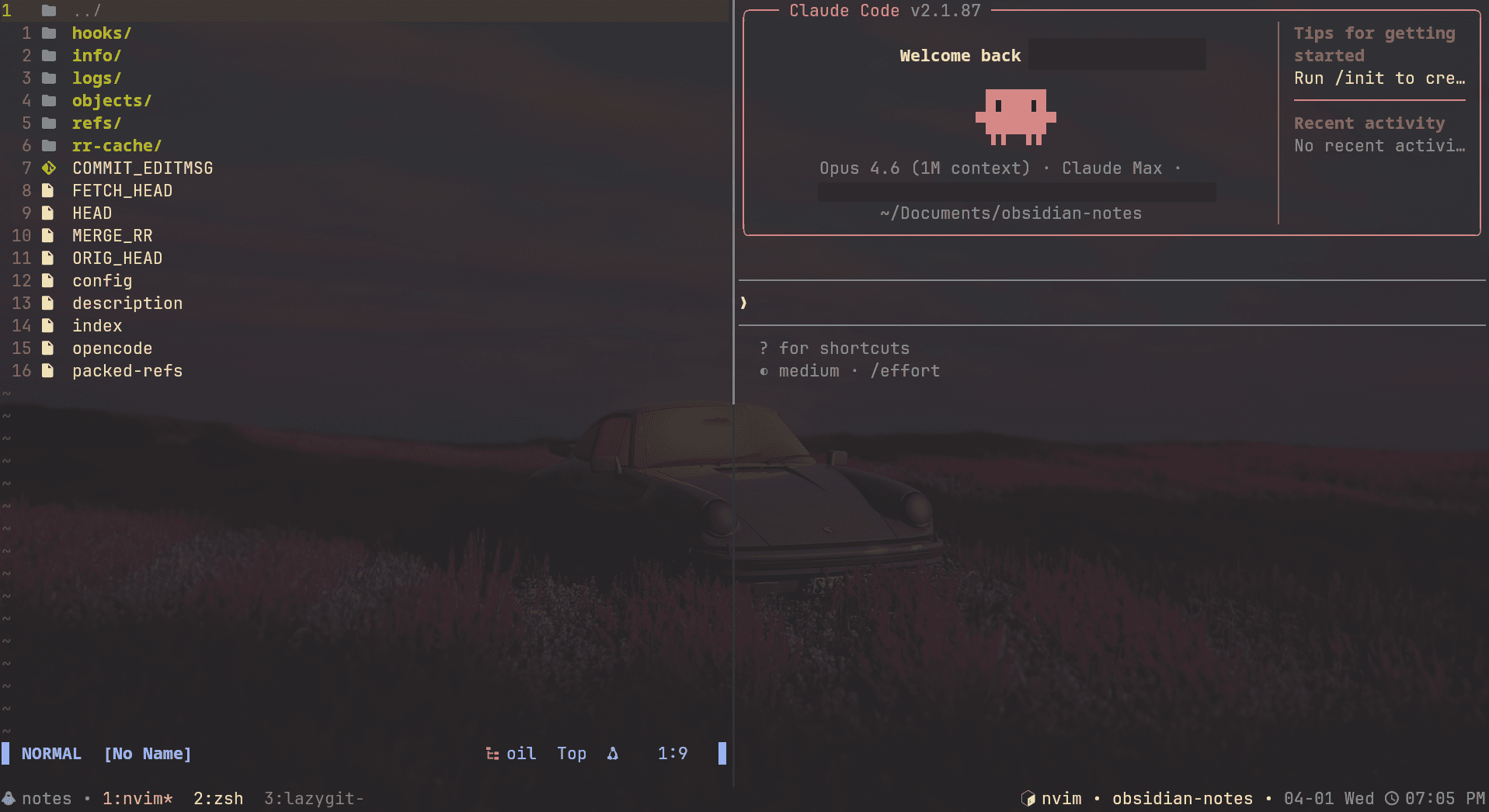Click the file icon beside description
This screenshot has width=1489, height=812.
(48, 304)
